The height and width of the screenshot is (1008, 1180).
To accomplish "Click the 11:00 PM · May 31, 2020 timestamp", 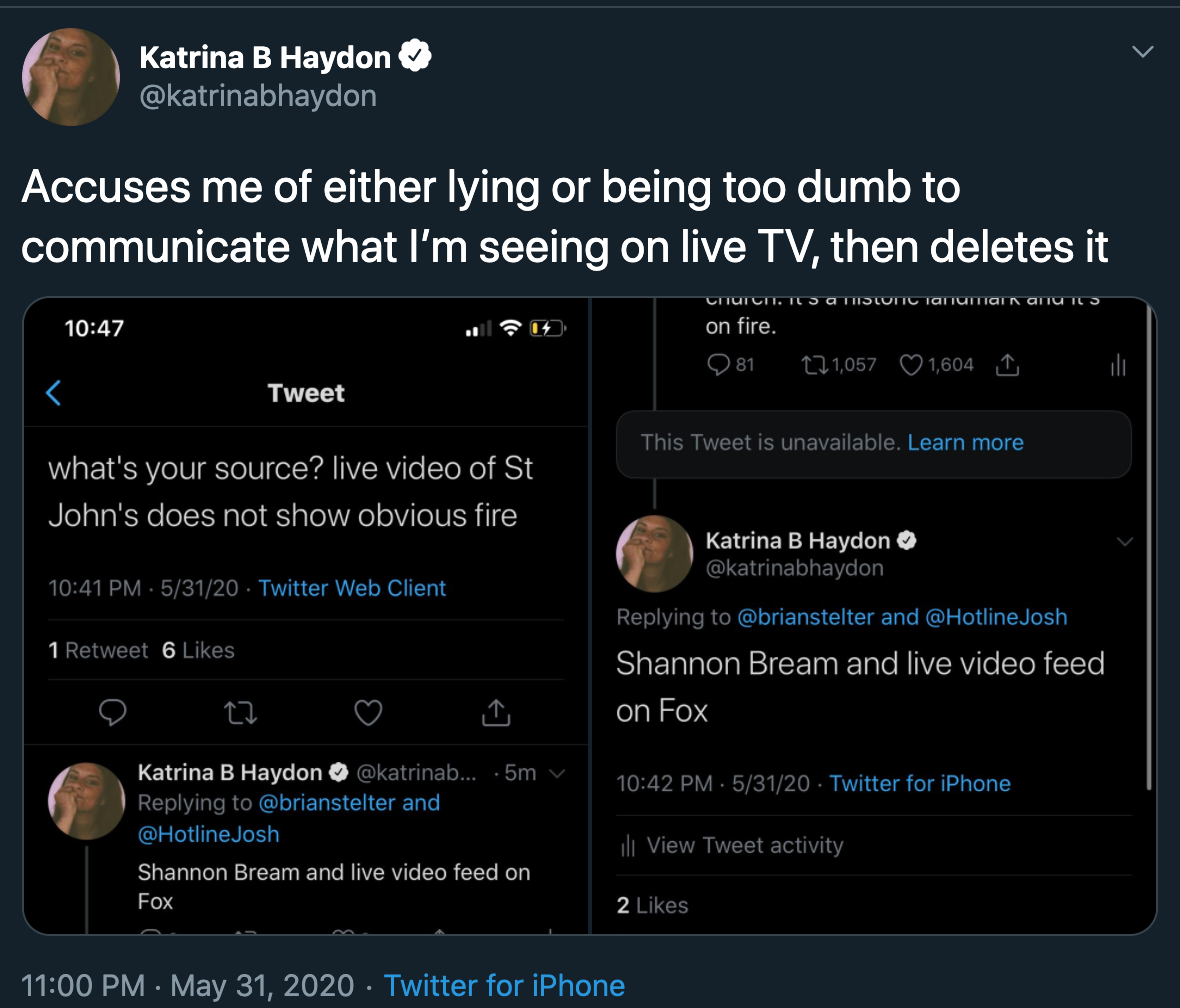I will tap(187, 986).
